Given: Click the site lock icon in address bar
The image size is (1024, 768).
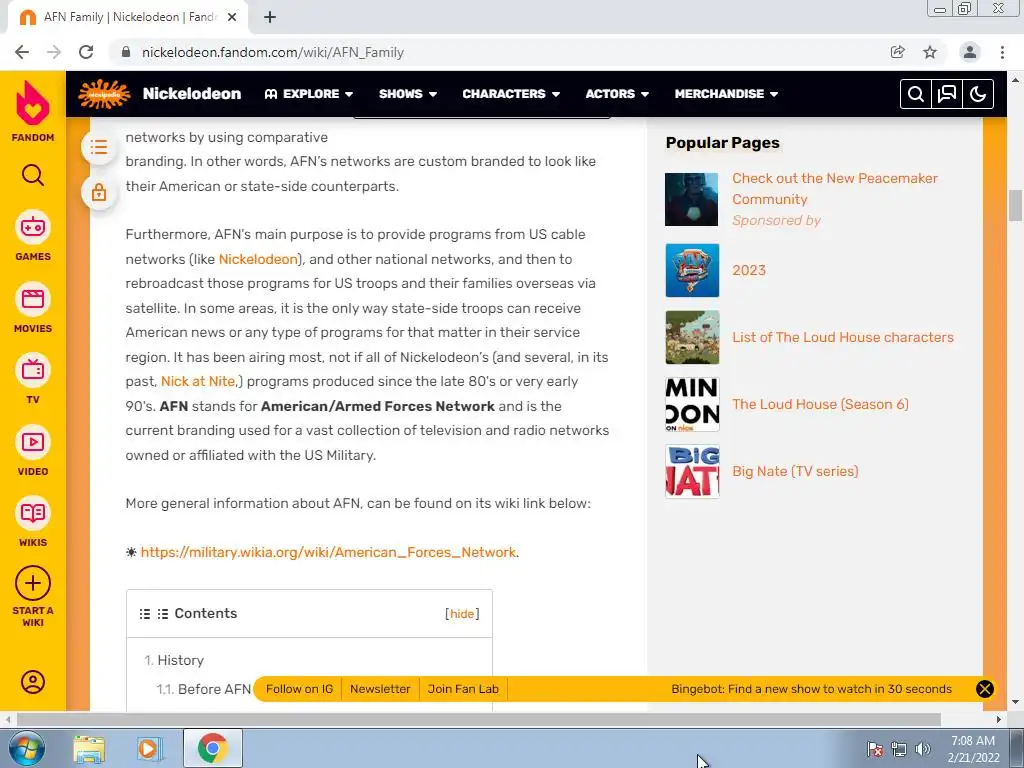Looking at the screenshot, I should click(x=127, y=52).
